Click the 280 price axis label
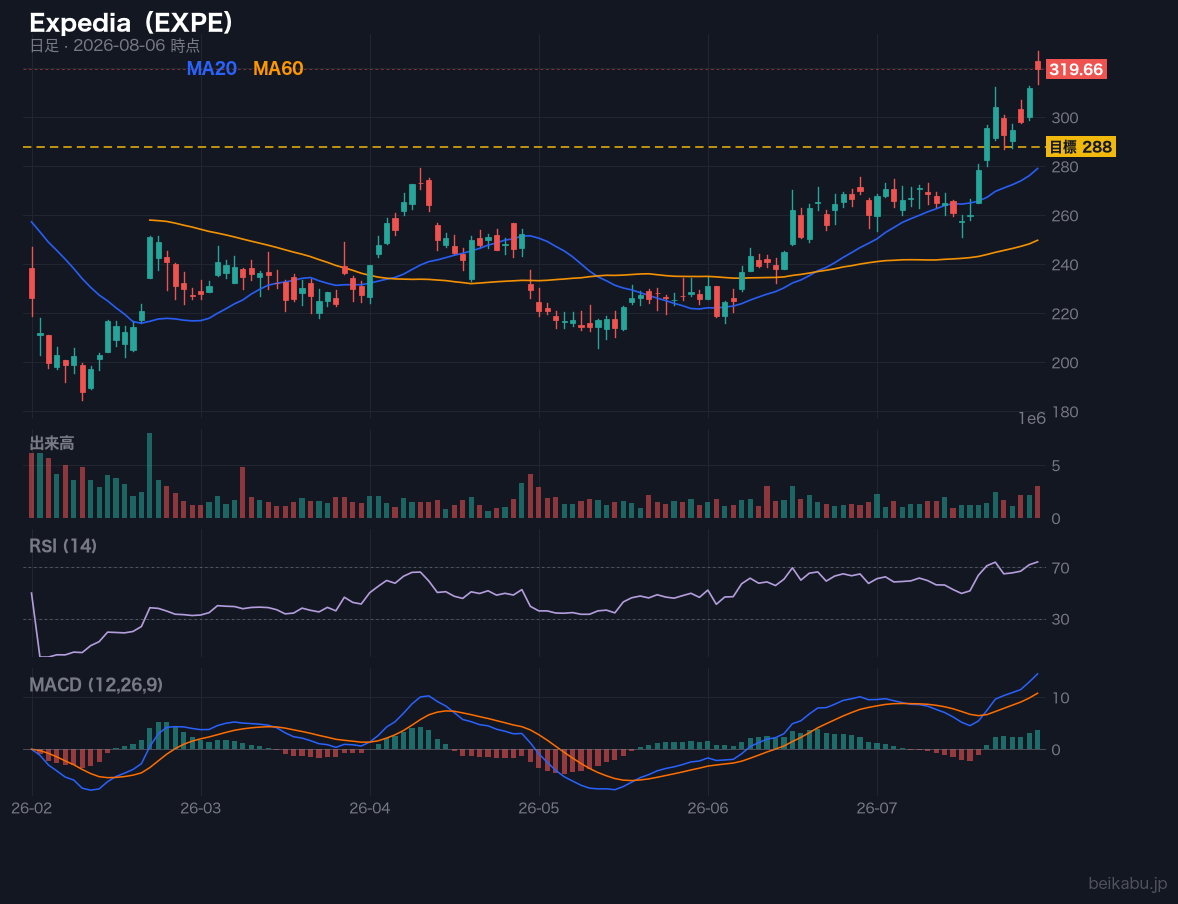Screen dimensions: 1178x904 1065,167
